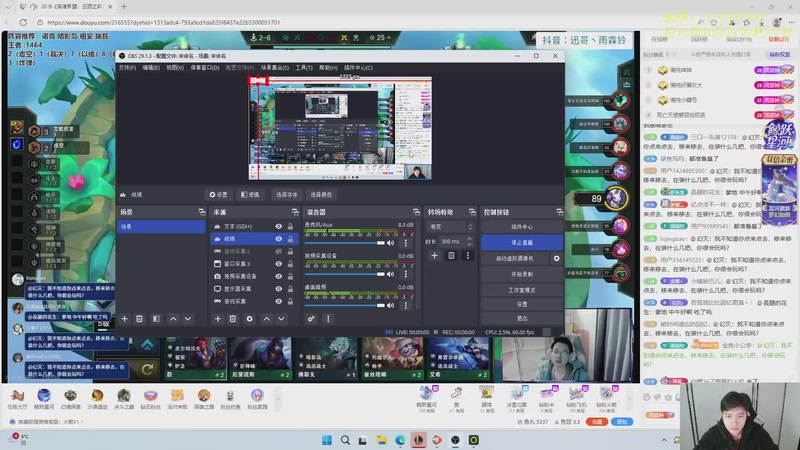
Task: Open the 工具(T) menu in OBS
Action: click(304, 68)
